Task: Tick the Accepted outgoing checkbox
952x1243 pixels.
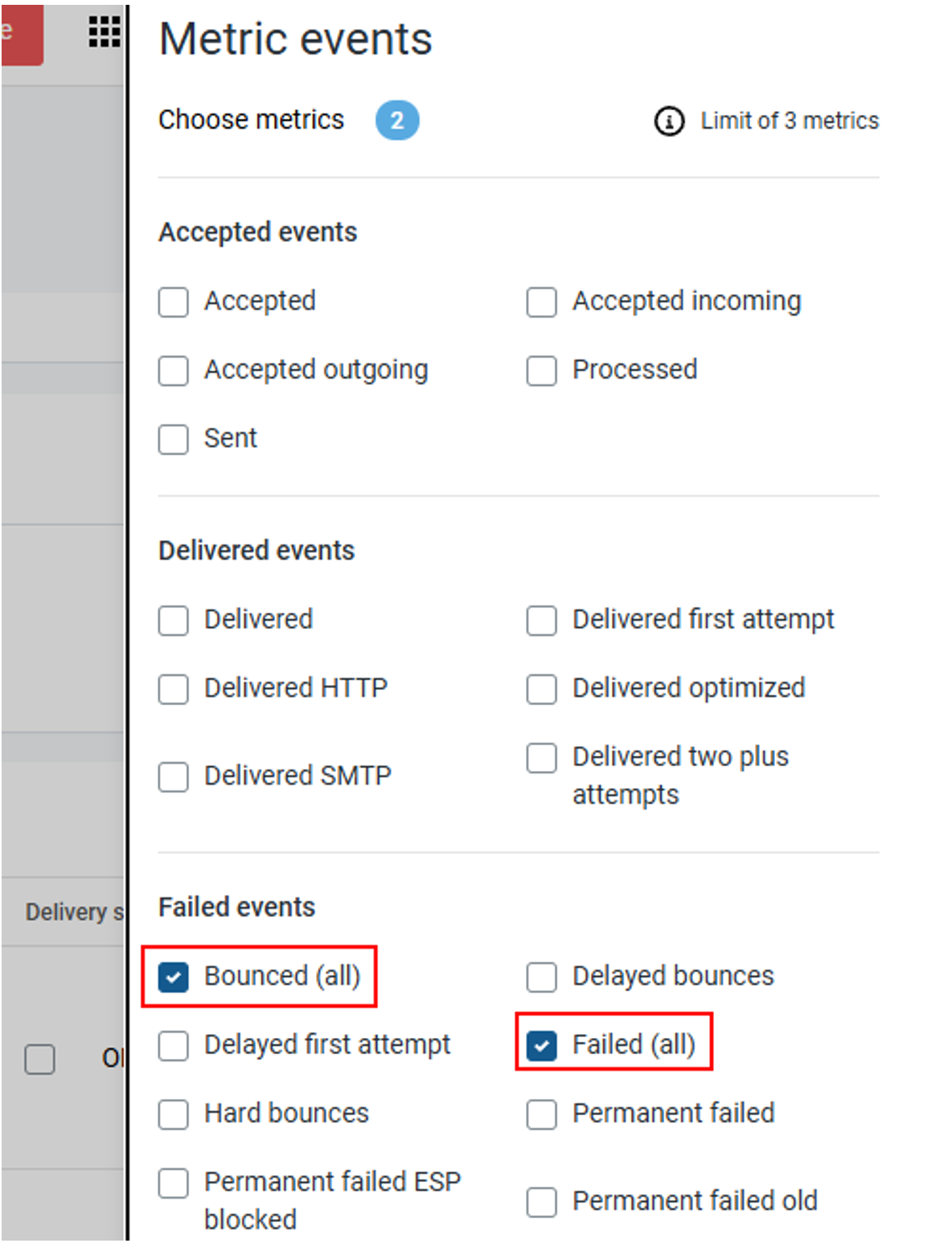Action: click(173, 371)
